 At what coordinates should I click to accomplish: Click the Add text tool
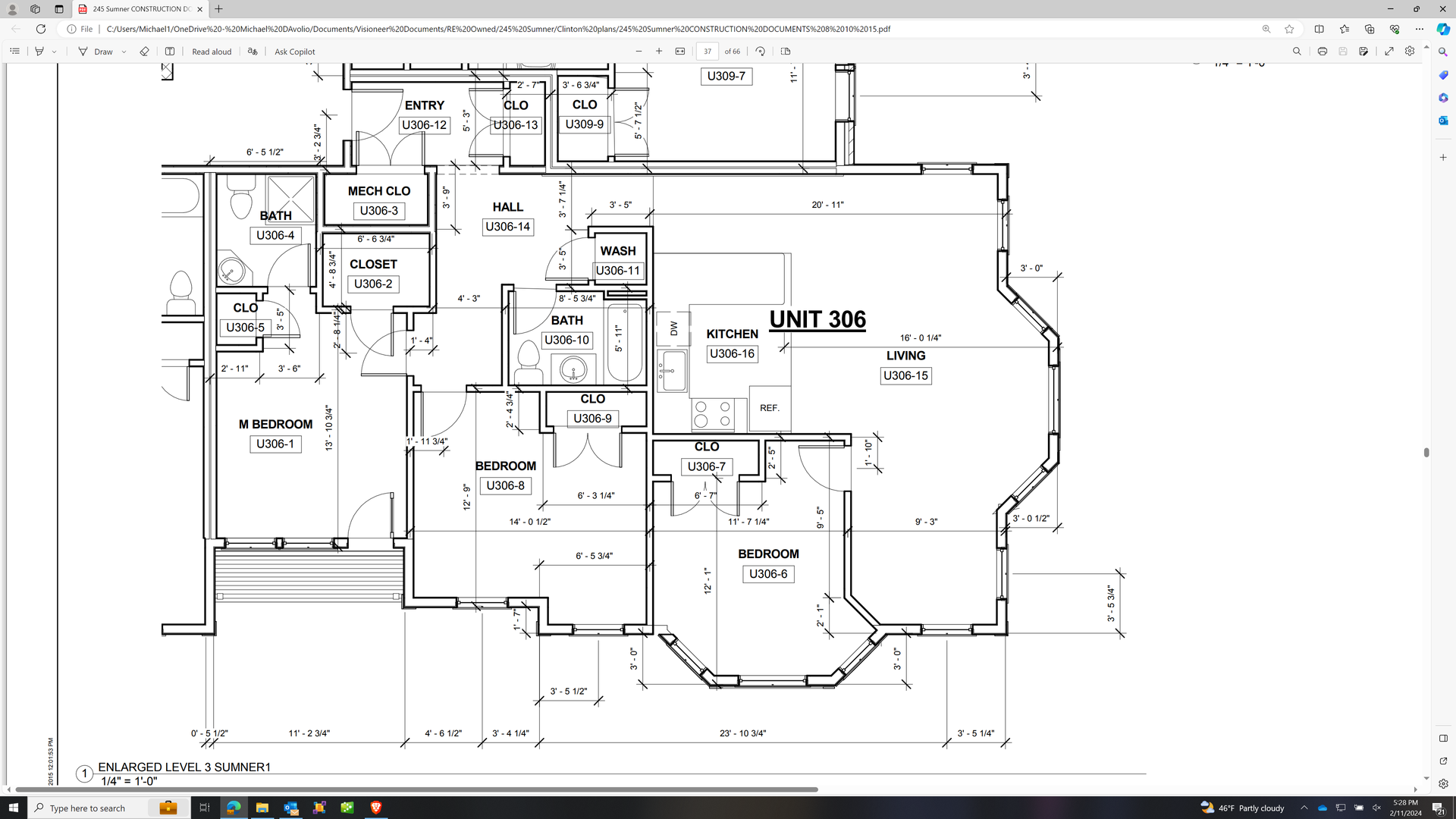[170, 52]
